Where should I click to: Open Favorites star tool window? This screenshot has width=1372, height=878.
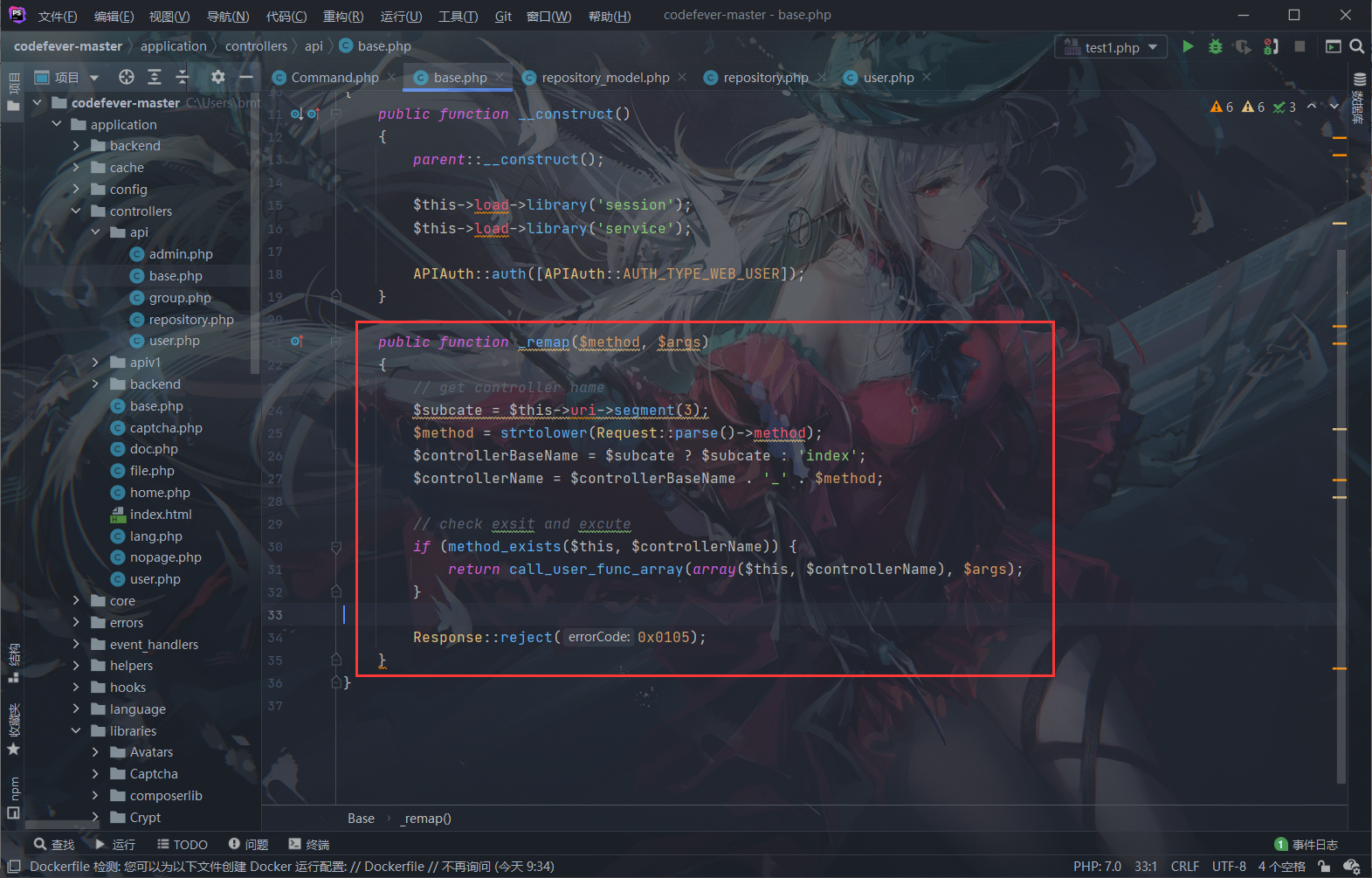[x=13, y=729]
